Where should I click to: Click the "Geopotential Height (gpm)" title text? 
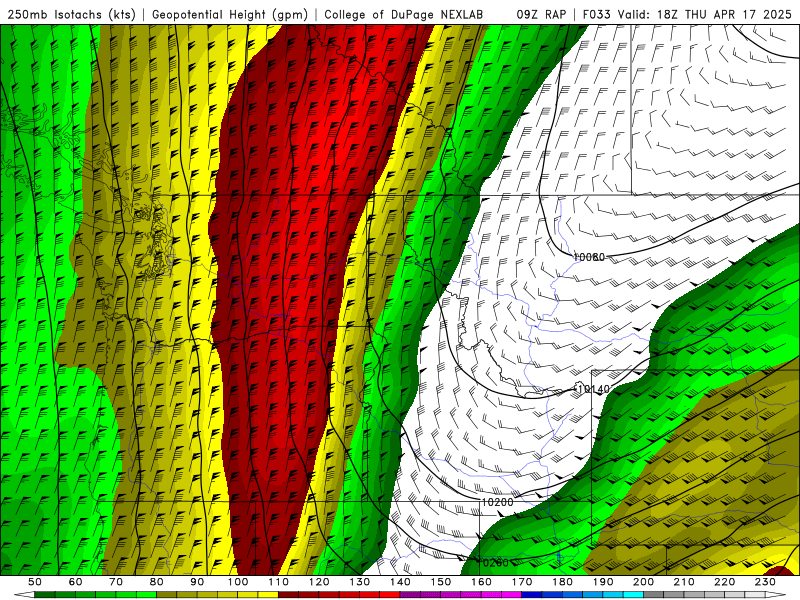point(230,14)
